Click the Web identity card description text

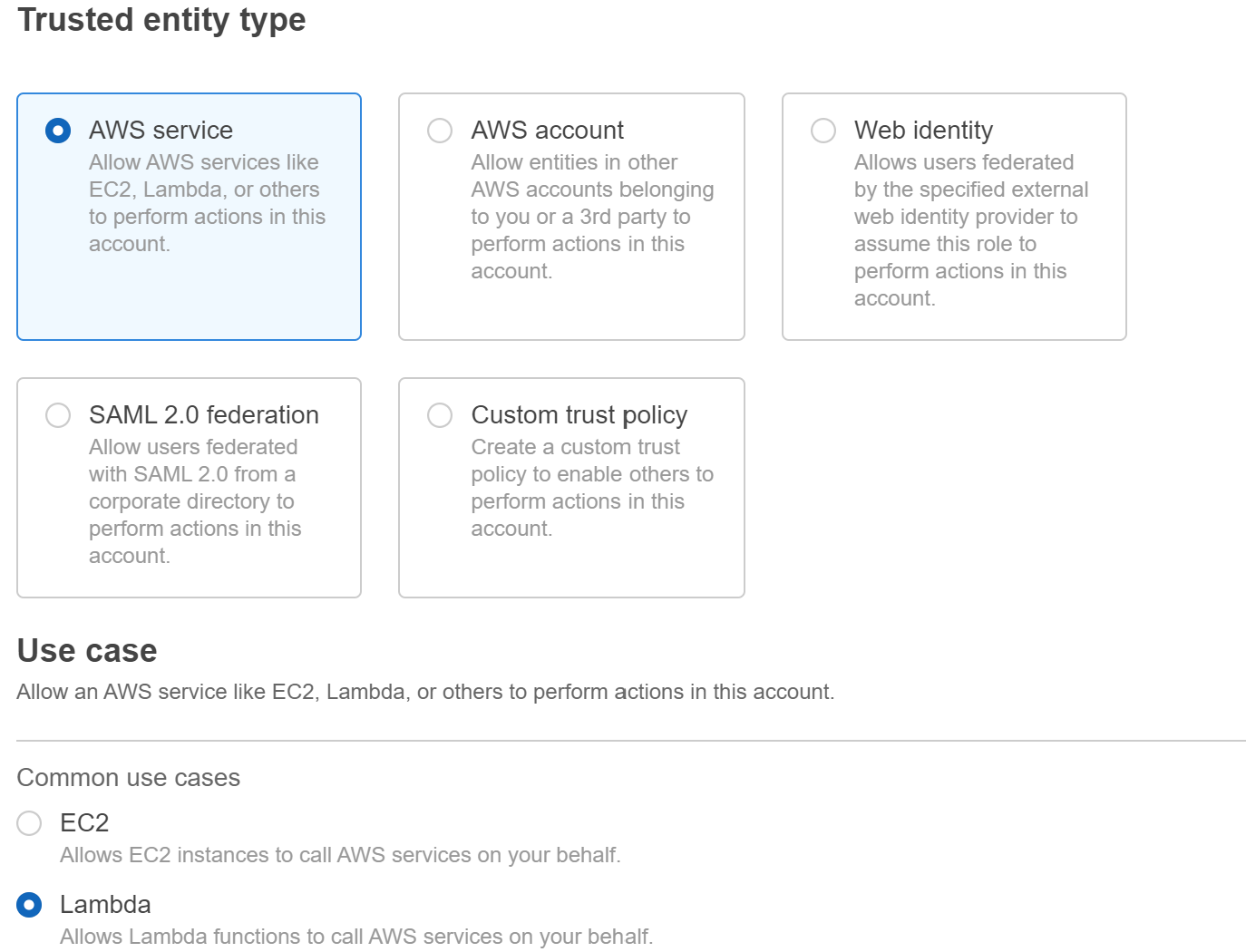pyautogui.click(x=970, y=230)
